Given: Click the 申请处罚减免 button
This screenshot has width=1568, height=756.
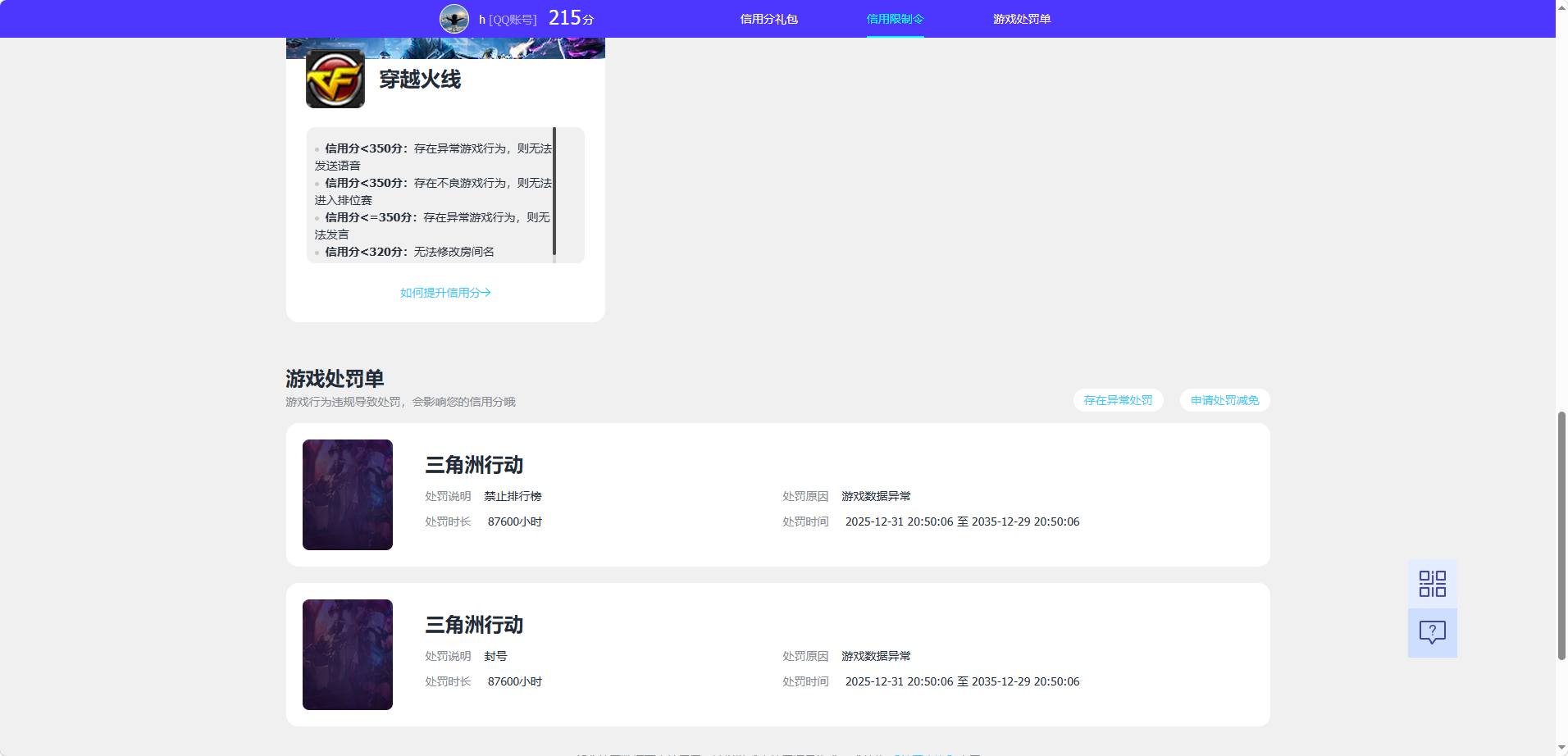Looking at the screenshot, I should (x=1225, y=400).
